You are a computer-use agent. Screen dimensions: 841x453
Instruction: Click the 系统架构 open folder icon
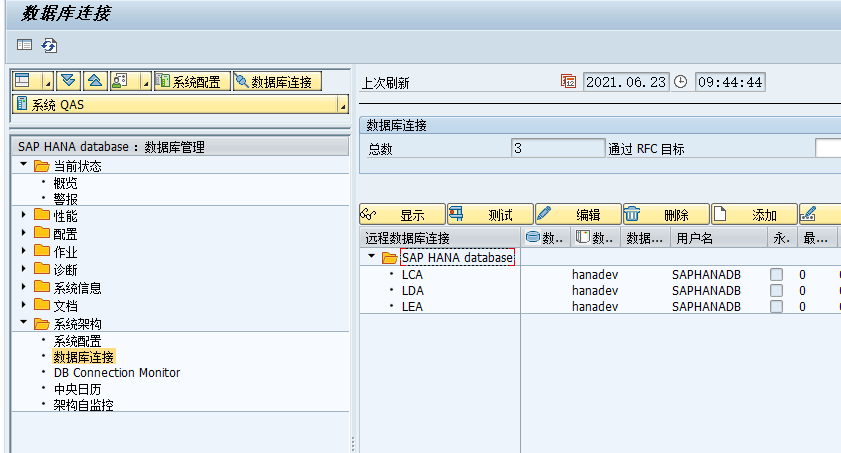coord(42,323)
